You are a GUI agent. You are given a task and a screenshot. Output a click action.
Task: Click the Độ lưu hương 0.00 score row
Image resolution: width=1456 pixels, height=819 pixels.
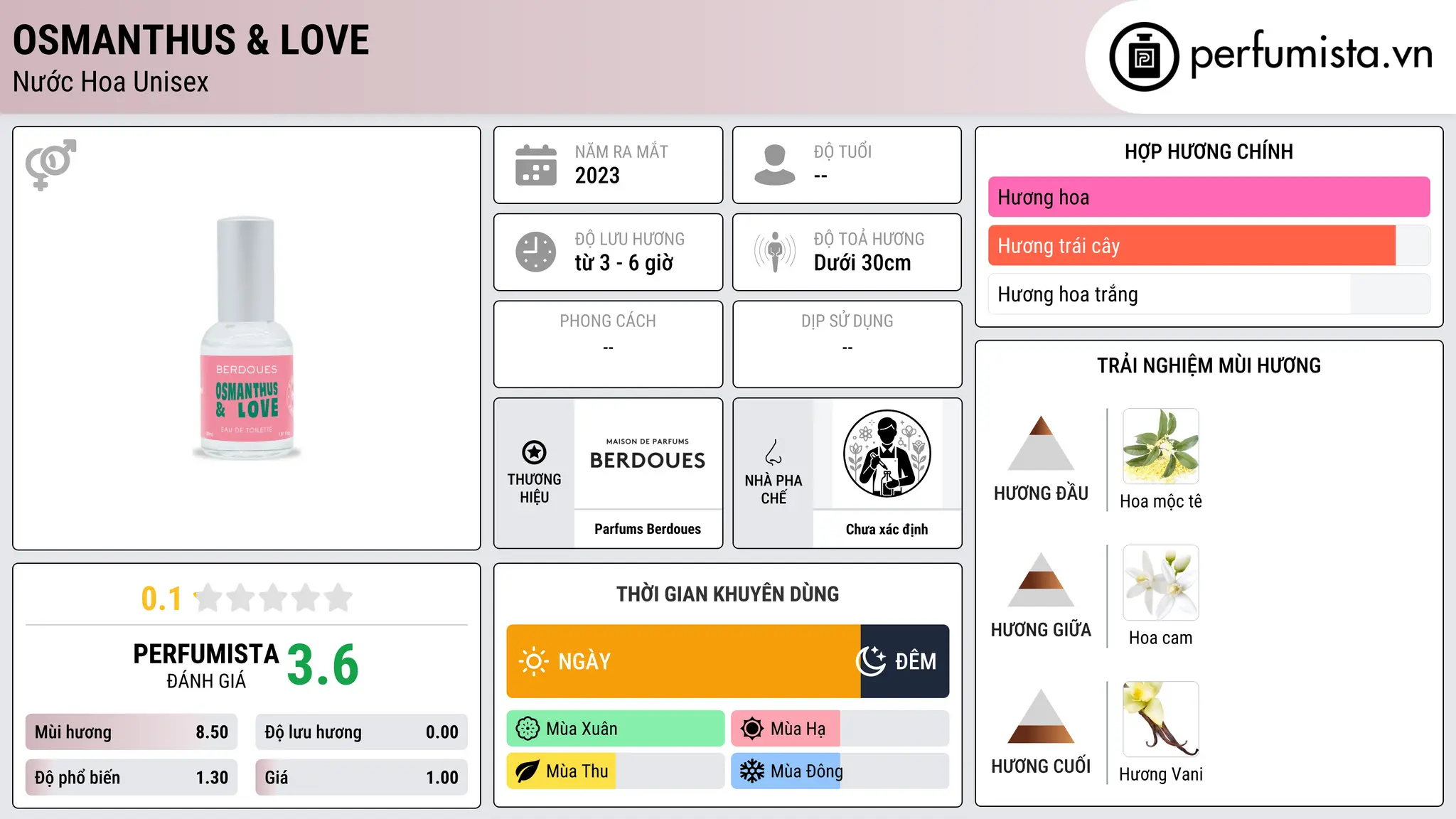coord(361,732)
